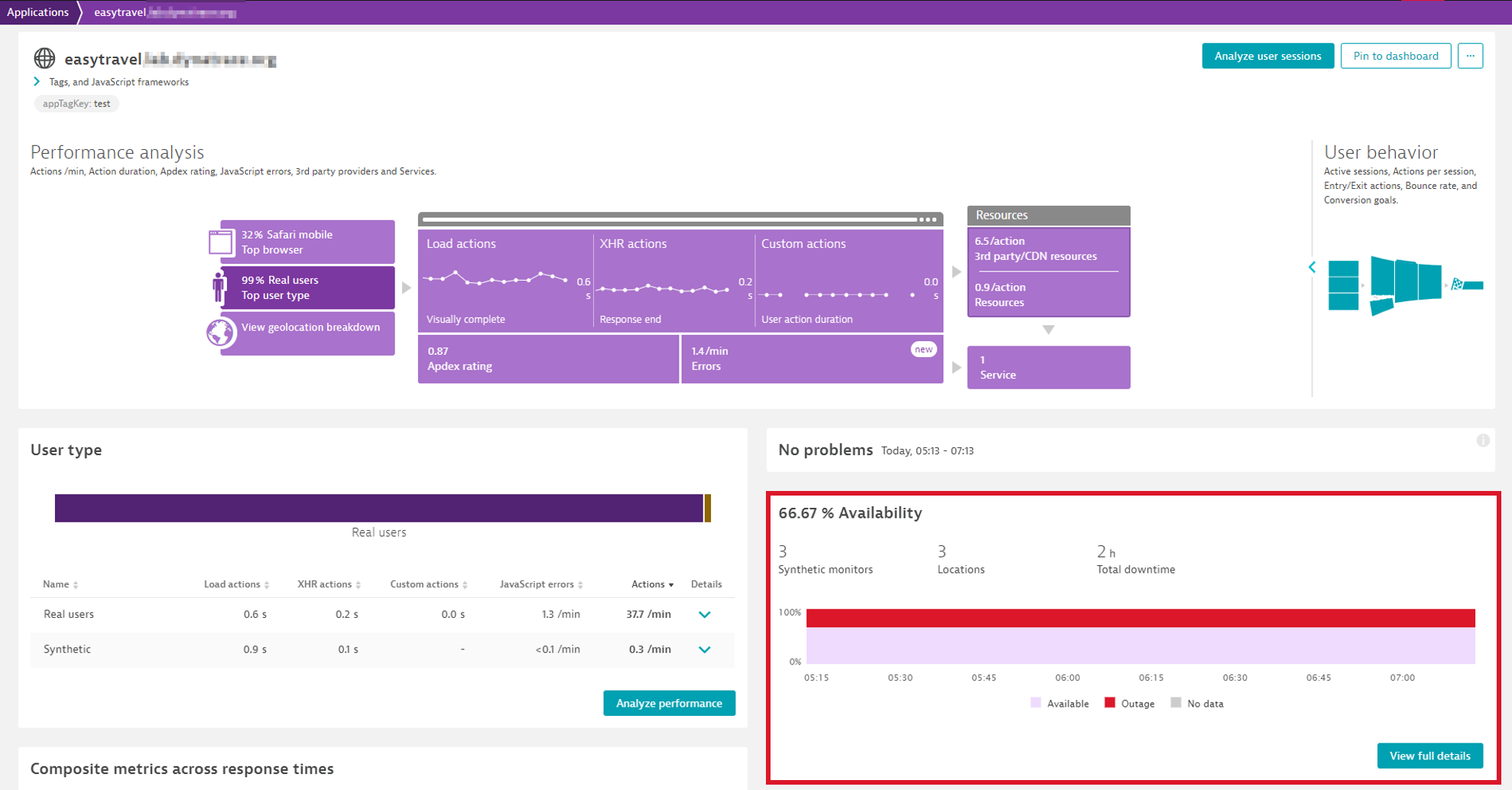Click the user behavior funnel graphic
Screen dimensions: 1512x790
coord(1405,285)
